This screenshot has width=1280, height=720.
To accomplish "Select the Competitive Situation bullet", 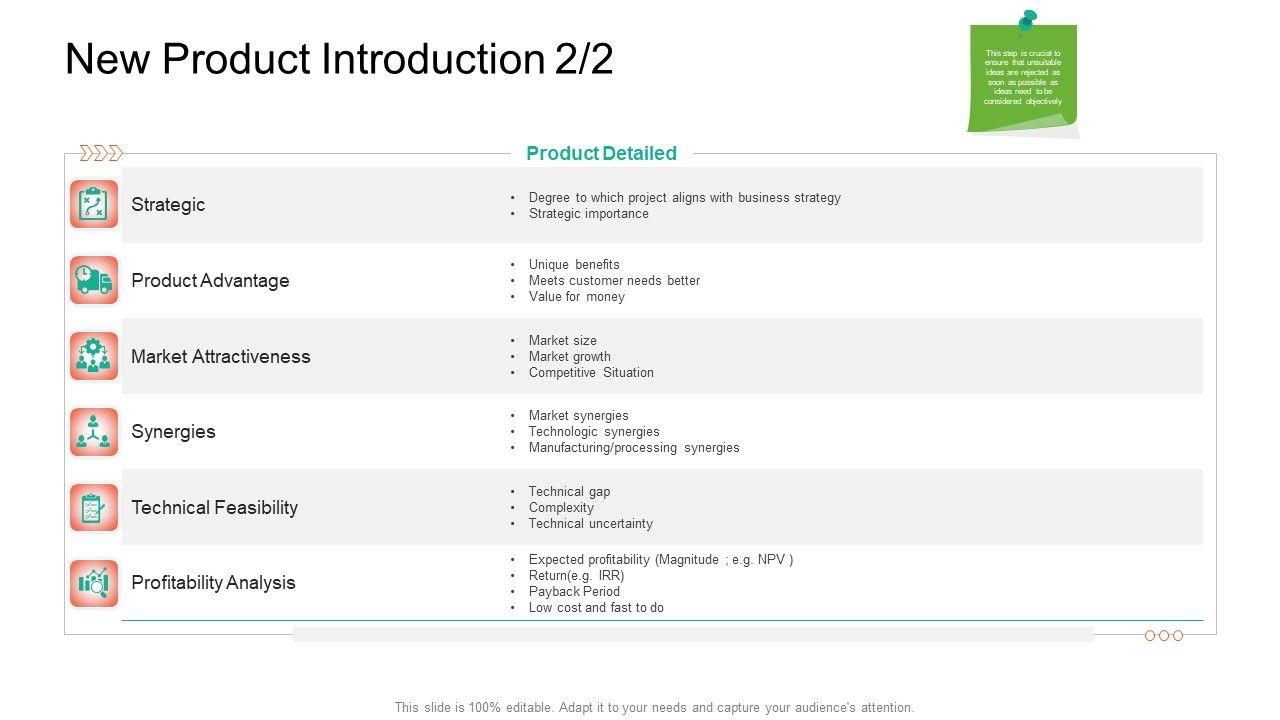I will [591, 372].
